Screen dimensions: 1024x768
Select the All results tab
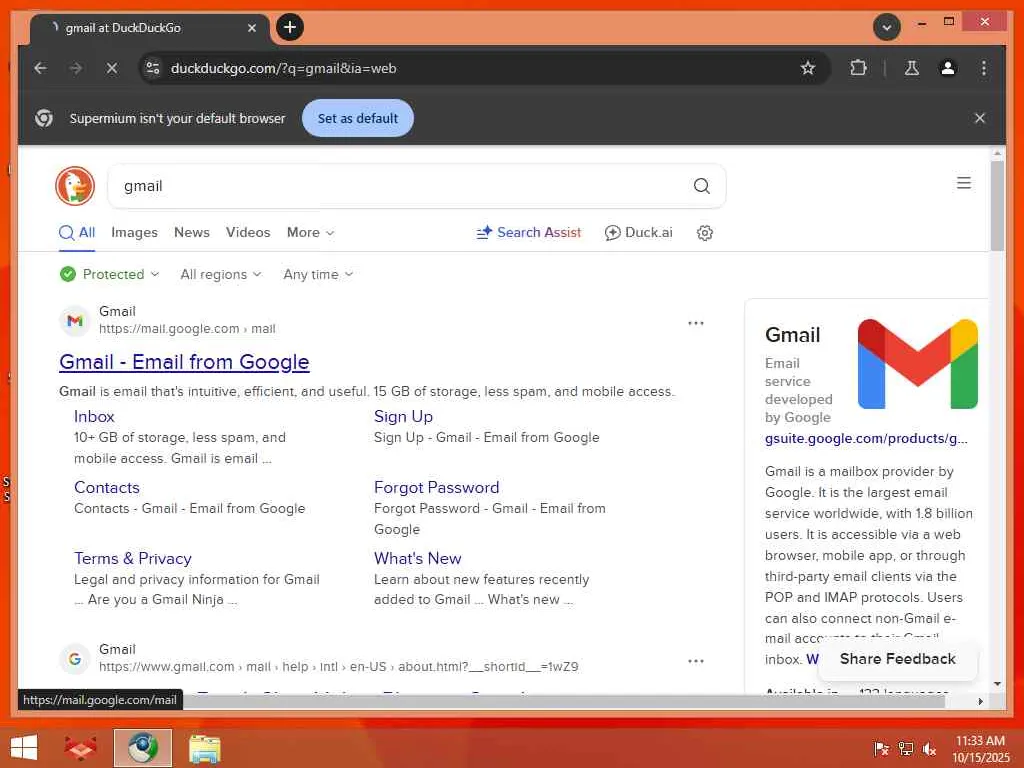(77, 232)
